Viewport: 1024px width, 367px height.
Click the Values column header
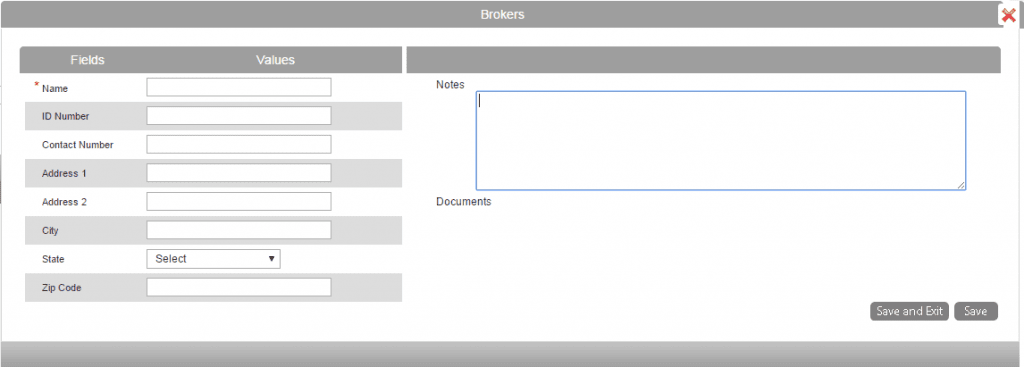[x=275, y=60]
